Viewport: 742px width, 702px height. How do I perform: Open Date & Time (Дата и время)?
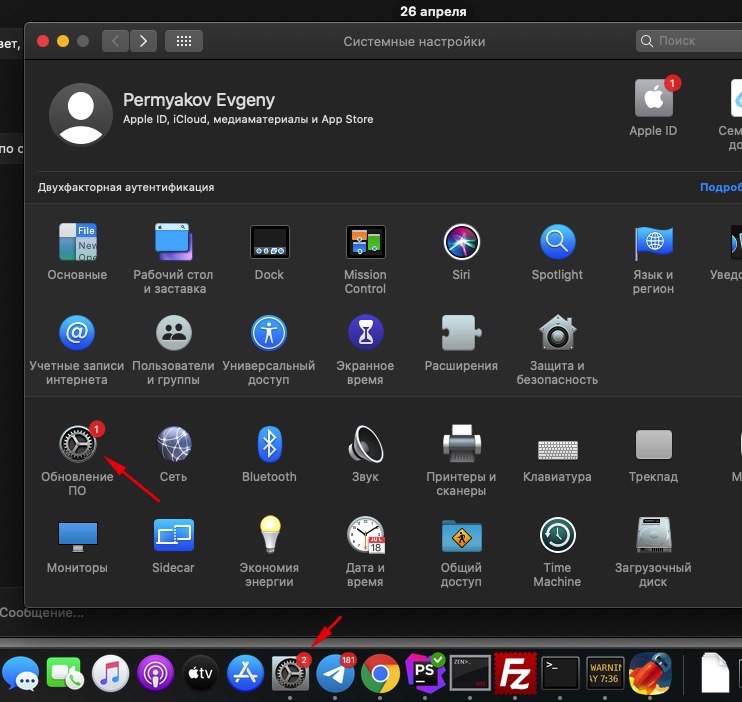tap(365, 536)
